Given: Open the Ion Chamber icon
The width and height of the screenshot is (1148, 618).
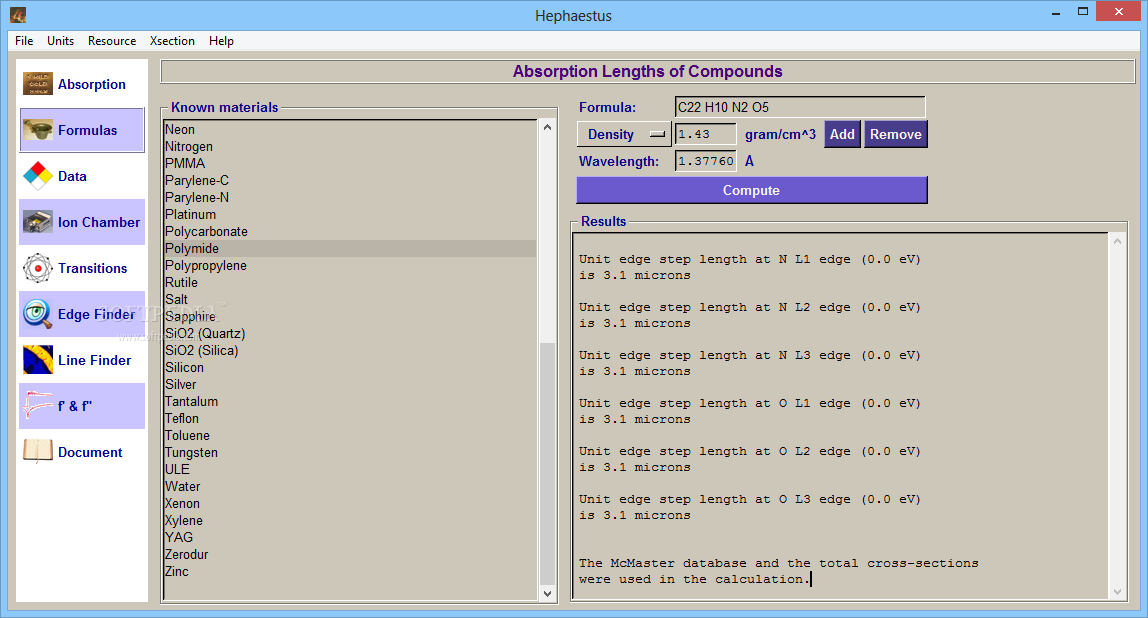Looking at the screenshot, I should [37, 222].
